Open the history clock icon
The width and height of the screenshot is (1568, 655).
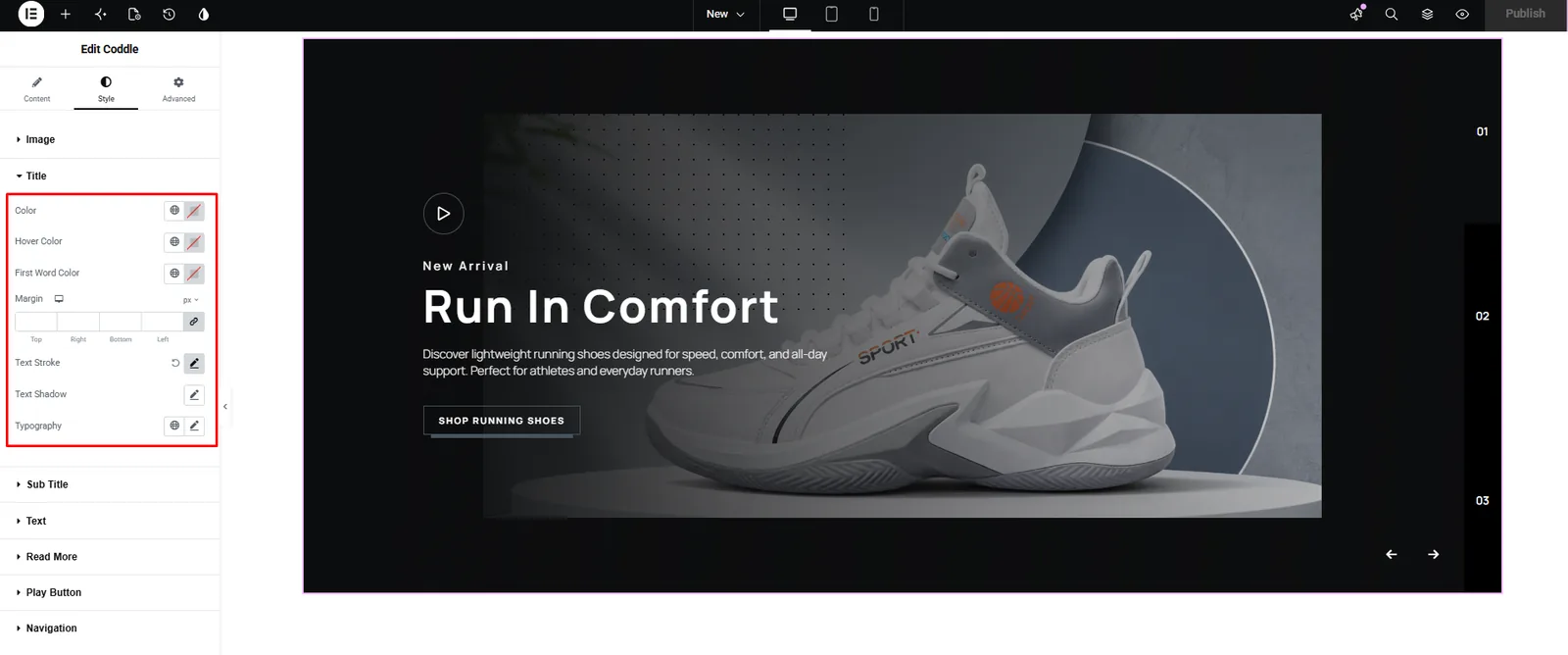click(x=169, y=14)
